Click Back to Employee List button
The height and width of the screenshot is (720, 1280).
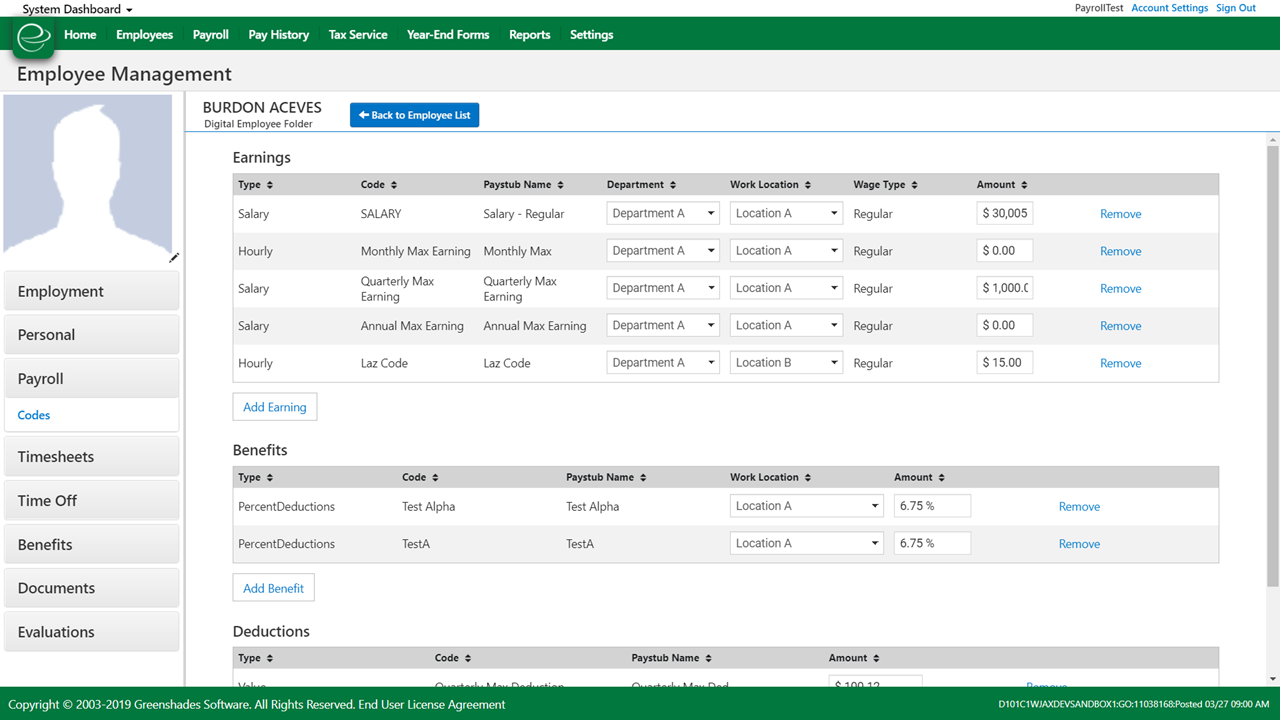(414, 115)
